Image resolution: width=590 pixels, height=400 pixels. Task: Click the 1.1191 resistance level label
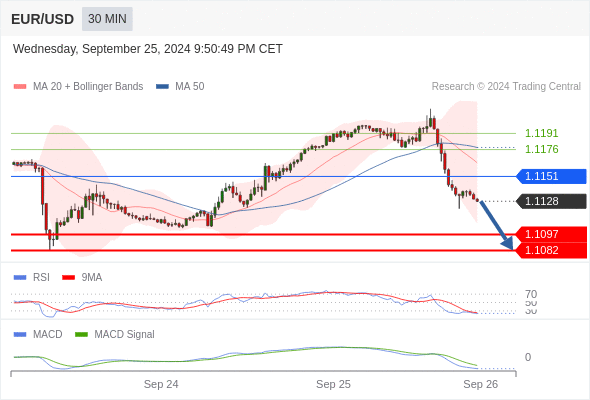(x=541, y=133)
